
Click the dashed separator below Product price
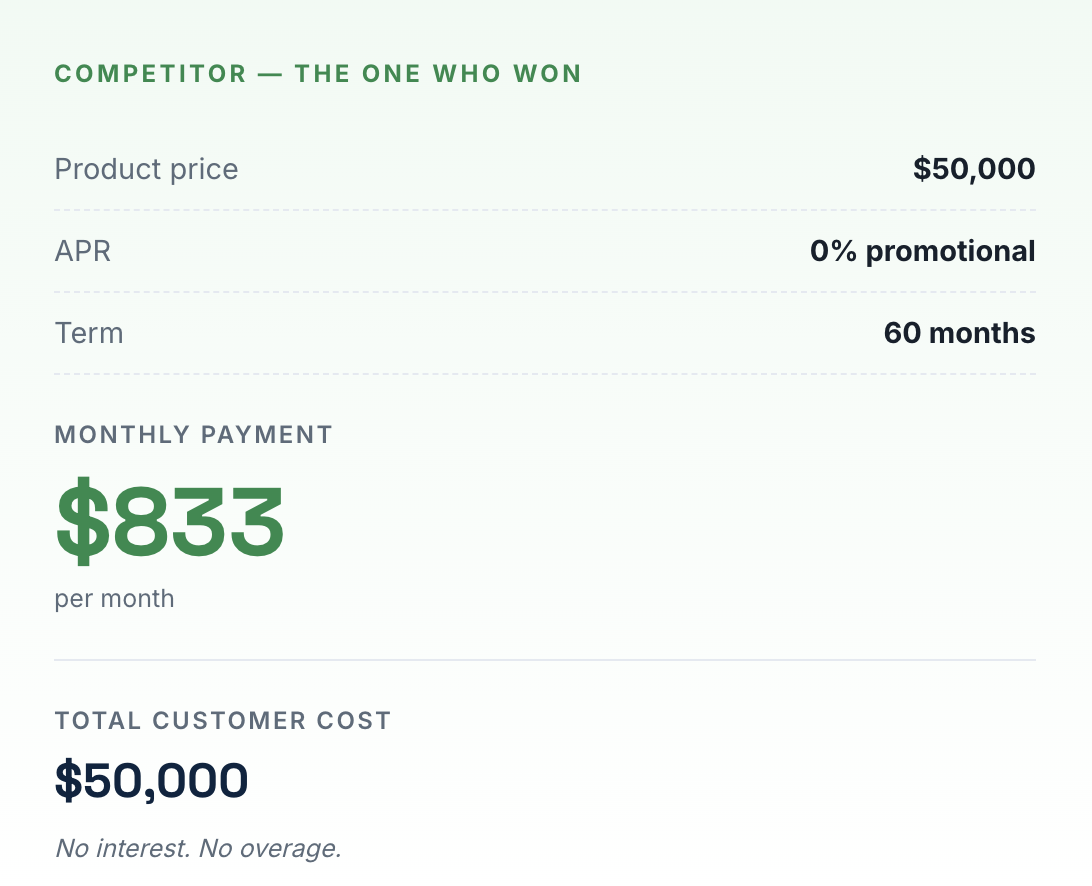click(545, 210)
